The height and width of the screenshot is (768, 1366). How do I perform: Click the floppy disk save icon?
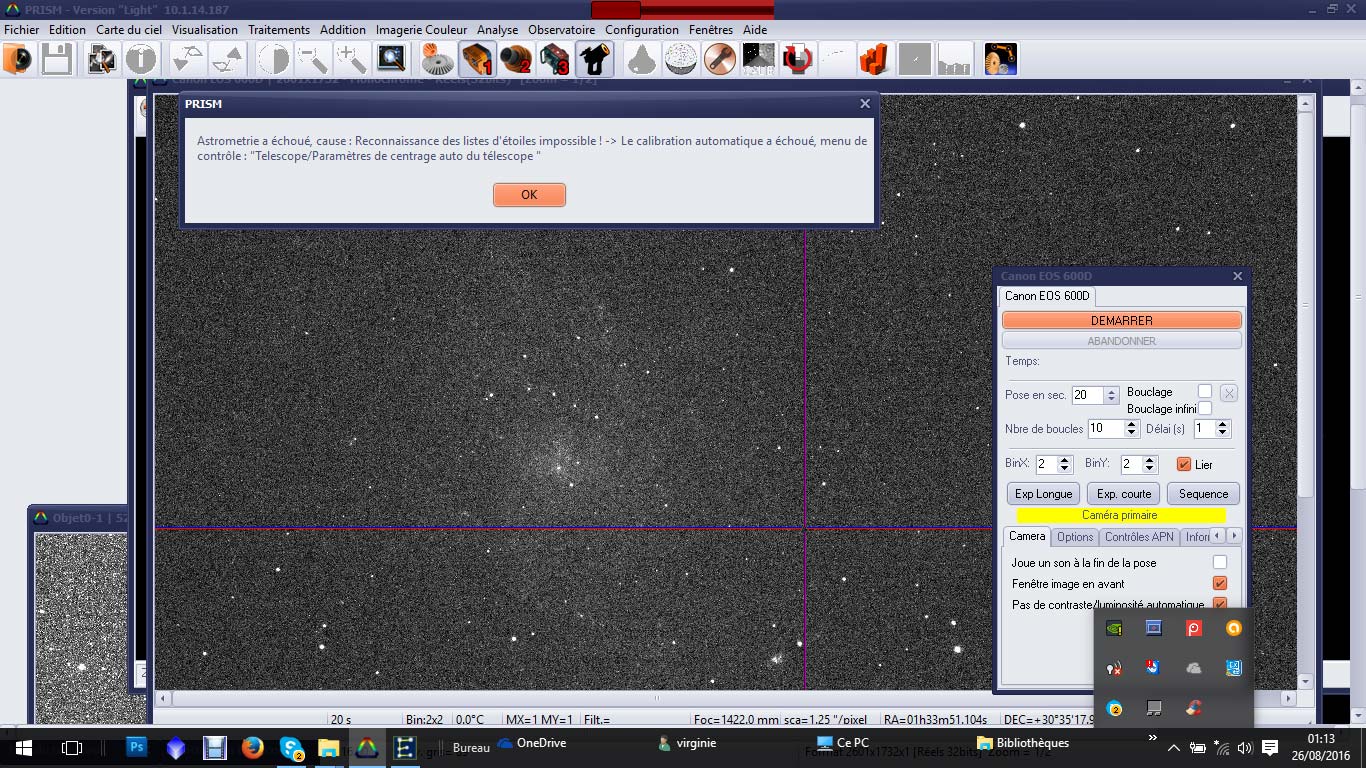click(x=55, y=60)
